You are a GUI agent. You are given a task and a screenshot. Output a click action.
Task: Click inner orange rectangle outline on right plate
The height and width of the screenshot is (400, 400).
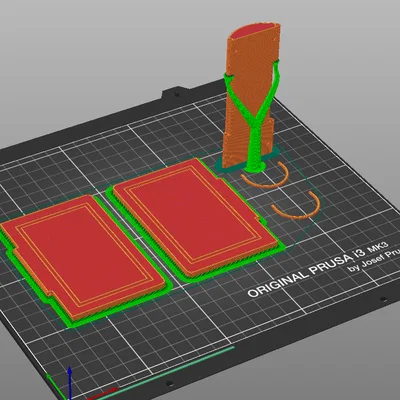(x=193, y=213)
